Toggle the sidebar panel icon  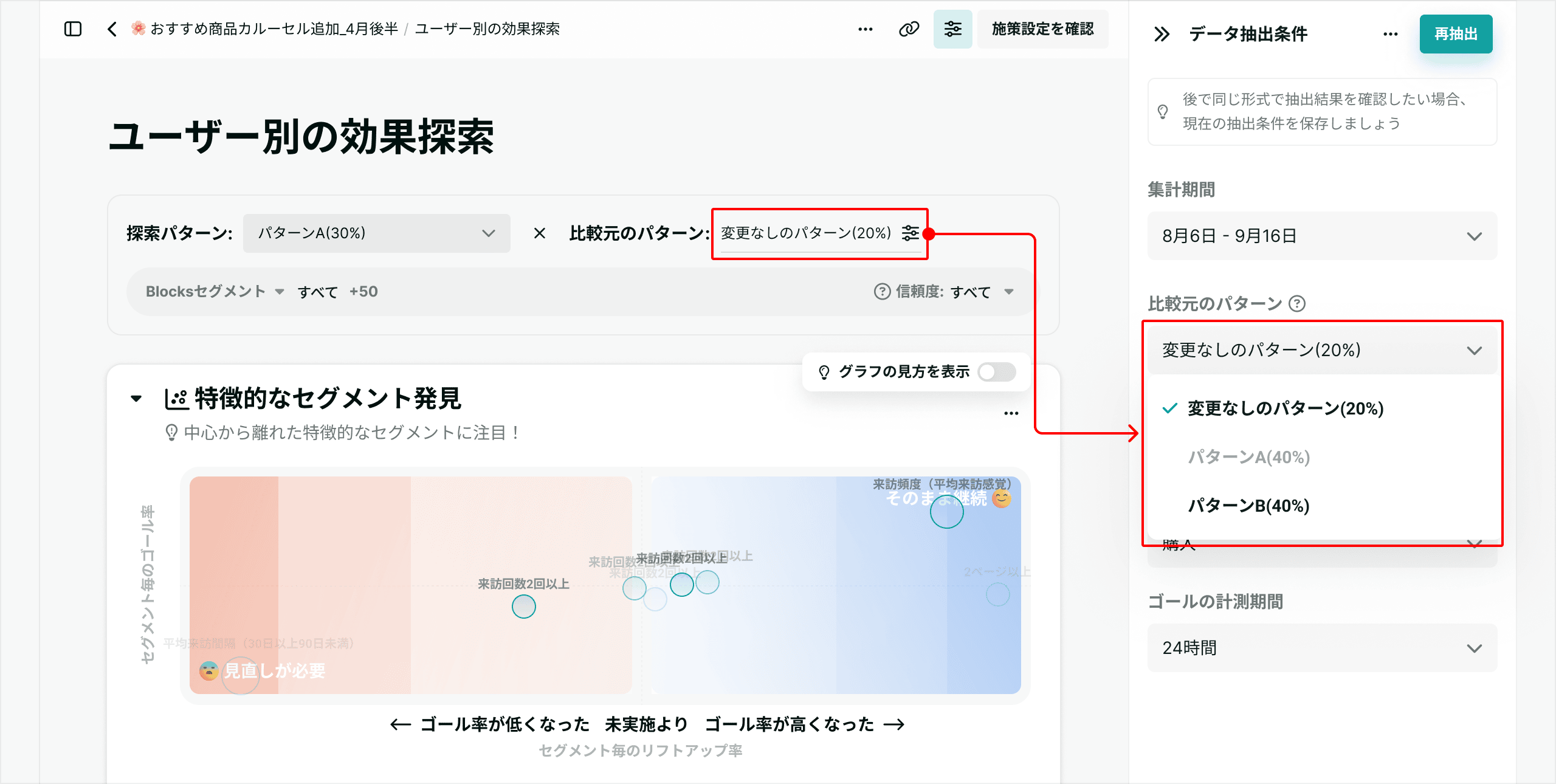tap(73, 29)
